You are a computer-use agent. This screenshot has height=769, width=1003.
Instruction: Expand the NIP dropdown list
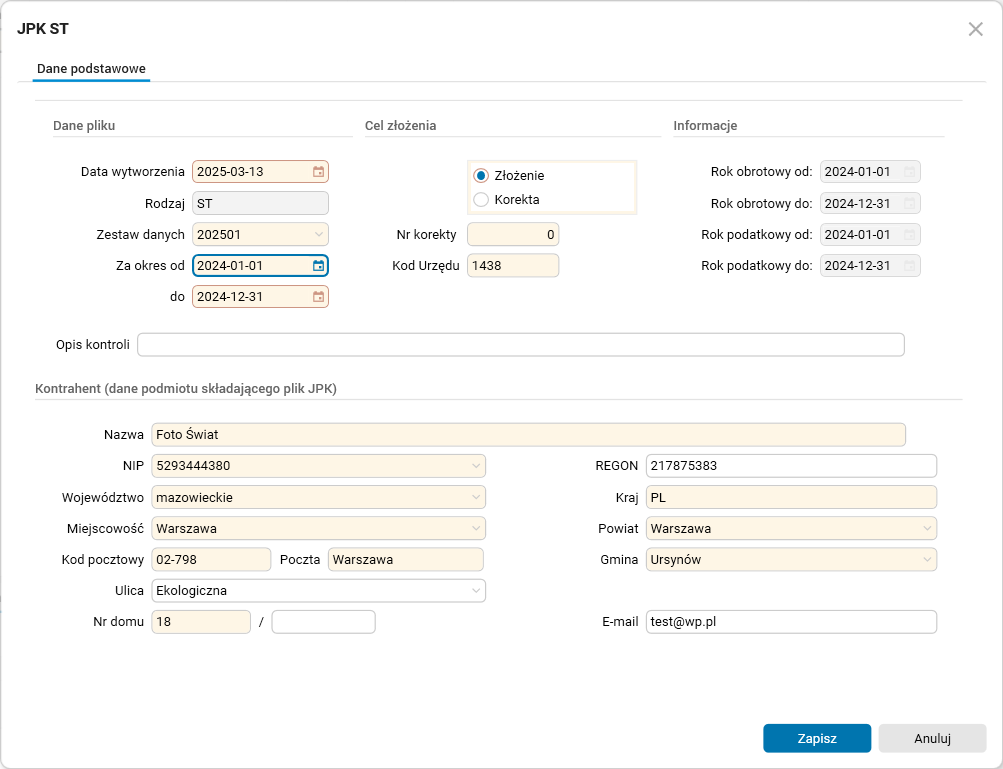(x=475, y=466)
